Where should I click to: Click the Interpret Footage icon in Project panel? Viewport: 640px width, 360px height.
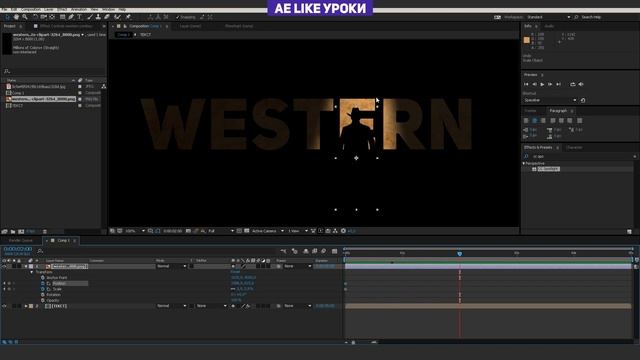pos(4,231)
